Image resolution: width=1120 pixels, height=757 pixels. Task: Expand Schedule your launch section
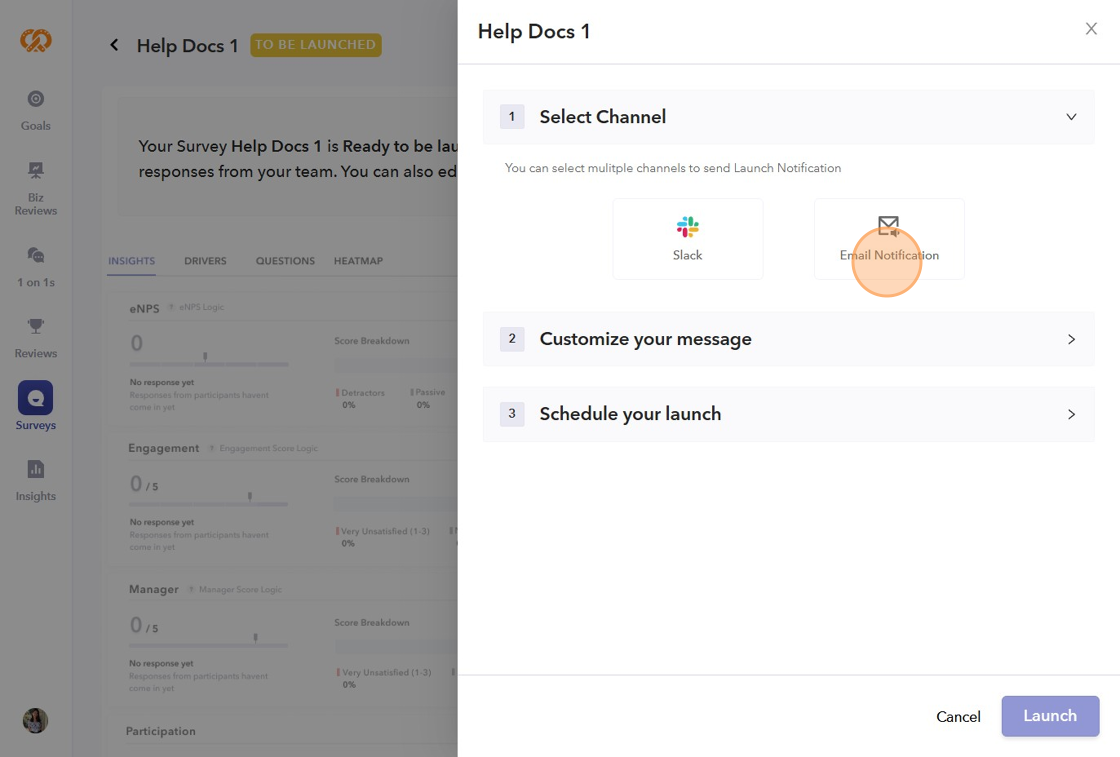(1071, 414)
